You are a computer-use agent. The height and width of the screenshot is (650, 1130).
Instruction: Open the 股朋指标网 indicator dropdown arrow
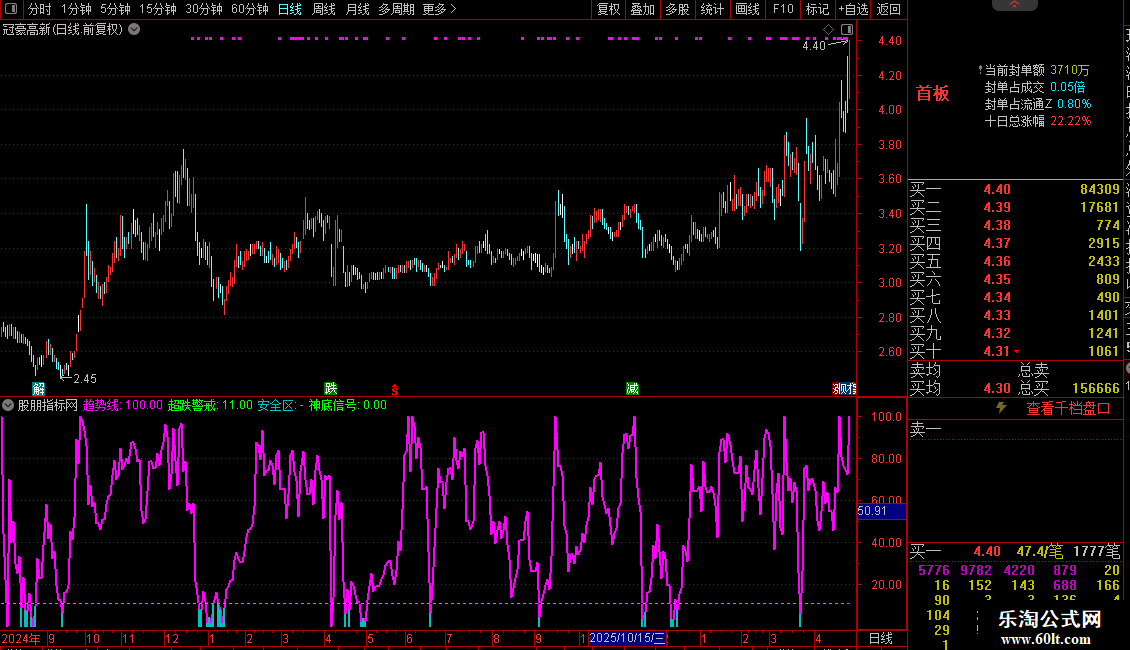8,405
